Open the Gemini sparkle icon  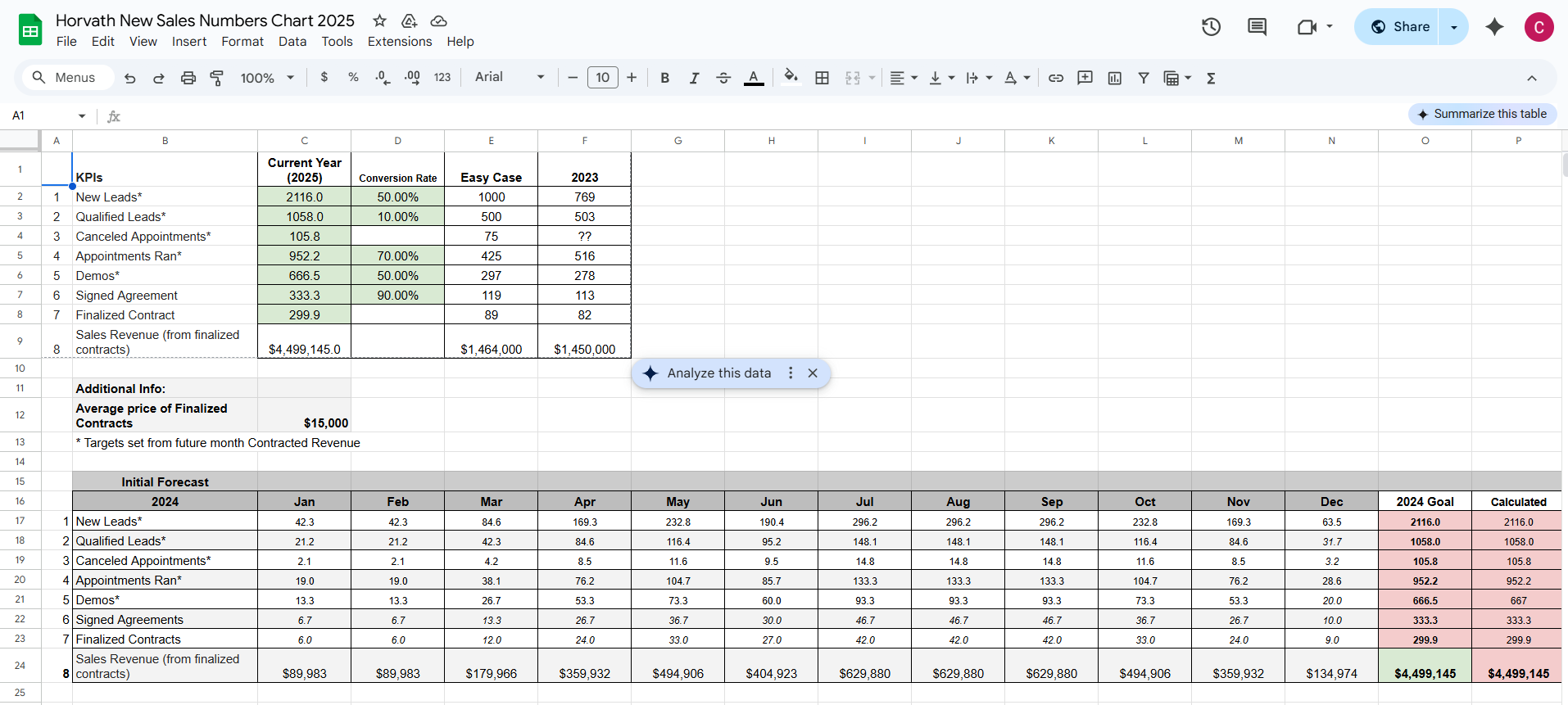click(x=1495, y=27)
